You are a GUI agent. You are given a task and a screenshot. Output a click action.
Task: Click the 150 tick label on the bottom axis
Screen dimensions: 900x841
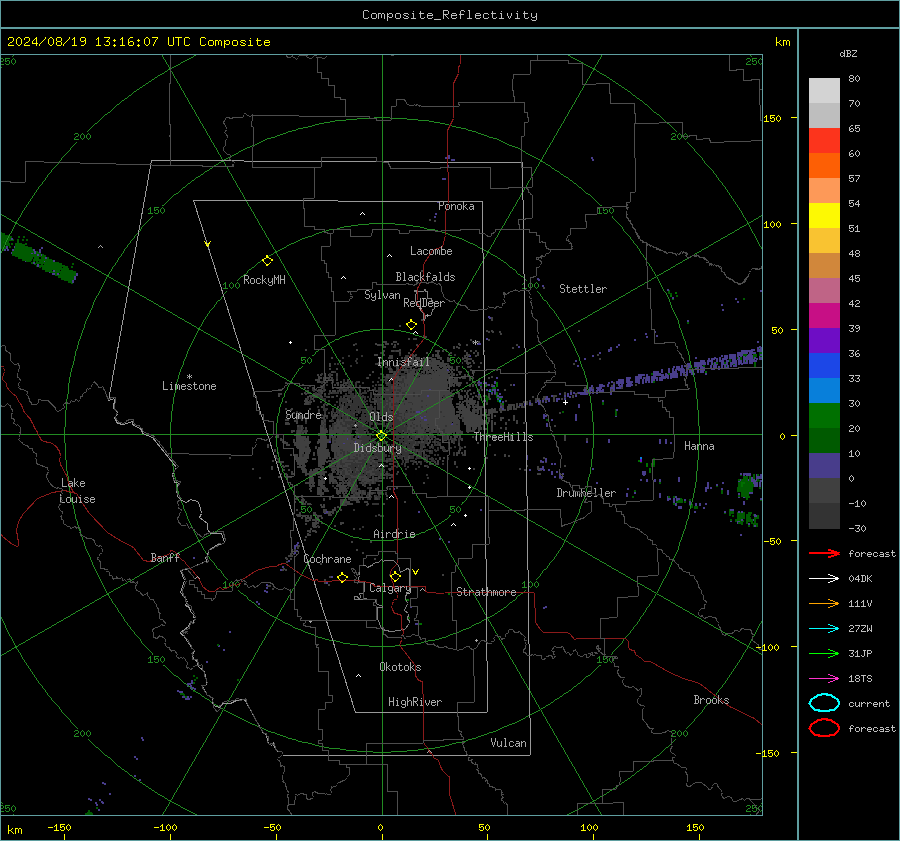[695, 827]
